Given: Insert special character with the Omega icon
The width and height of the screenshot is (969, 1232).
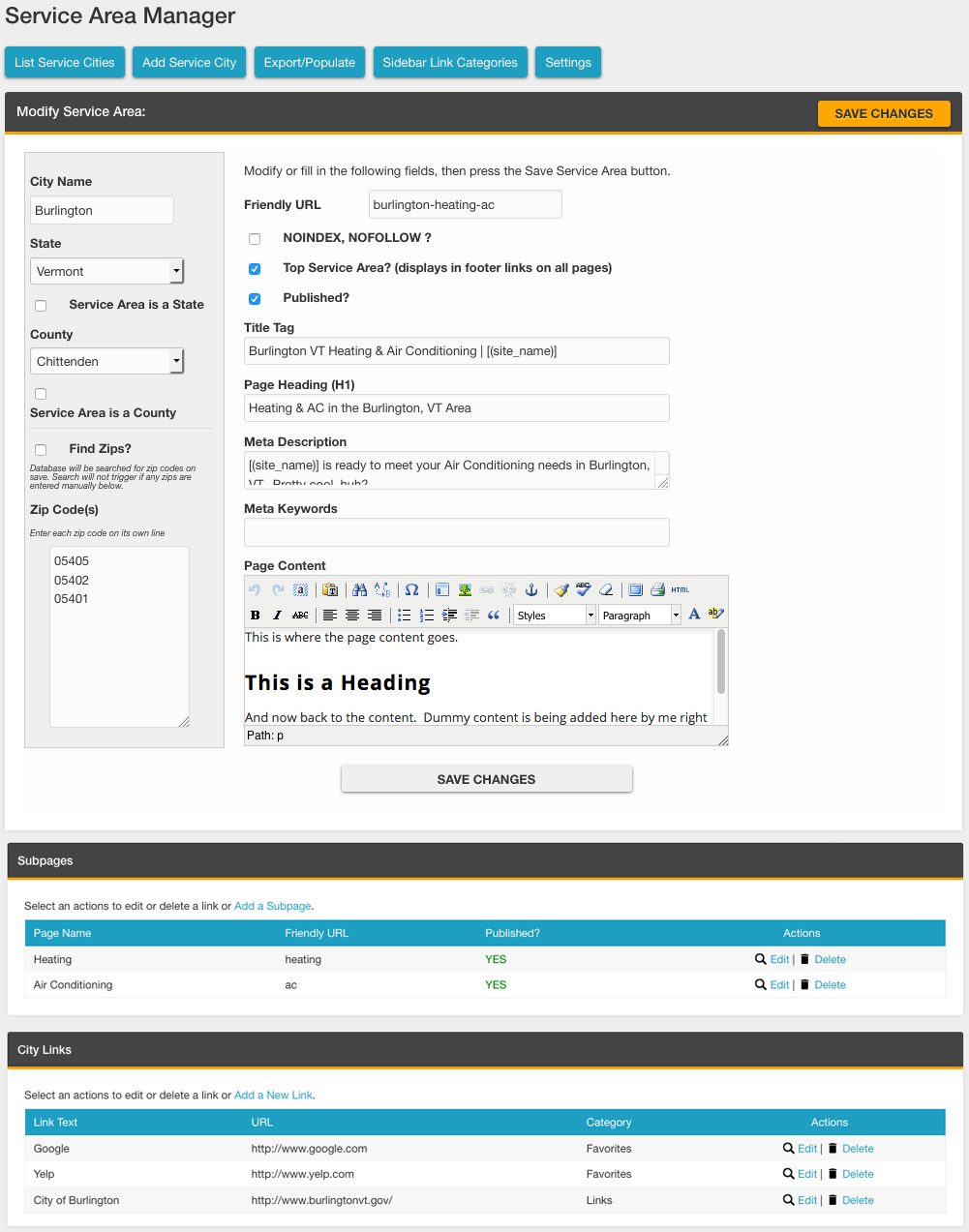Looking at the screenshot, I should pyautogui.click(x=411, y=589).
